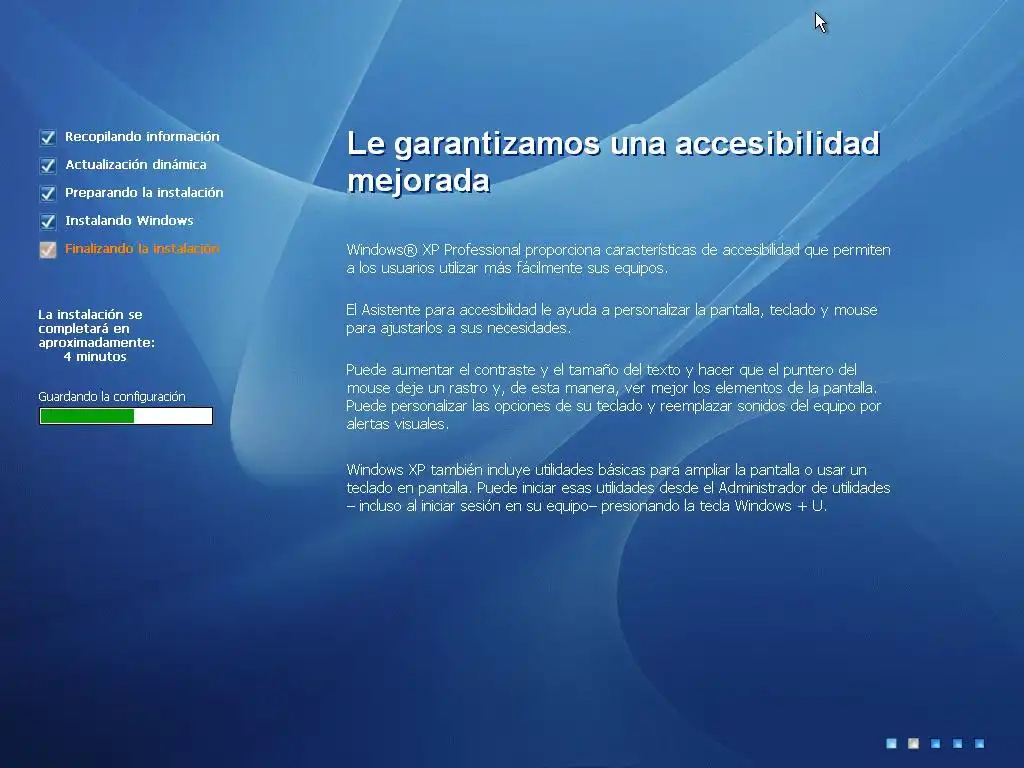Select the Actualización dinámica step label

[136, 165]
